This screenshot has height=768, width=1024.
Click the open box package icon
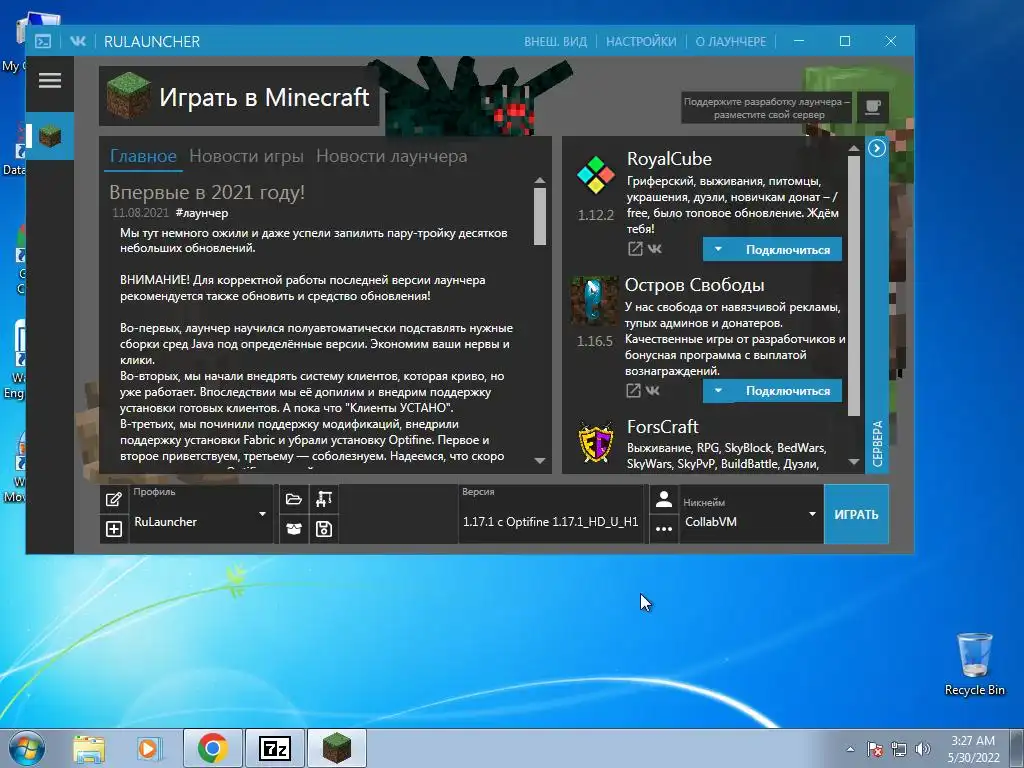[294, 529]
